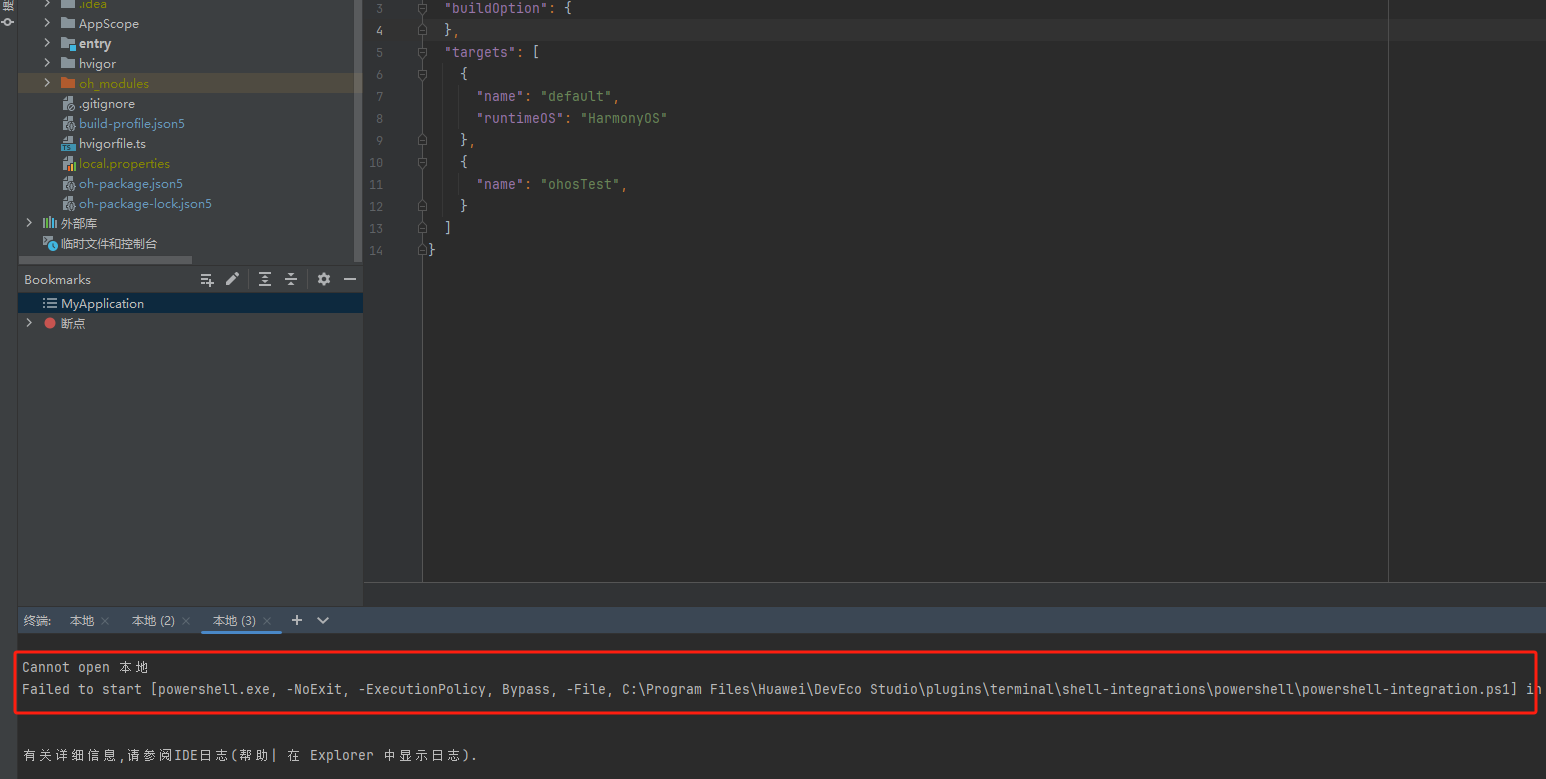
Task: Click the .gitignore file icon
Action: [x=68, y=104]
